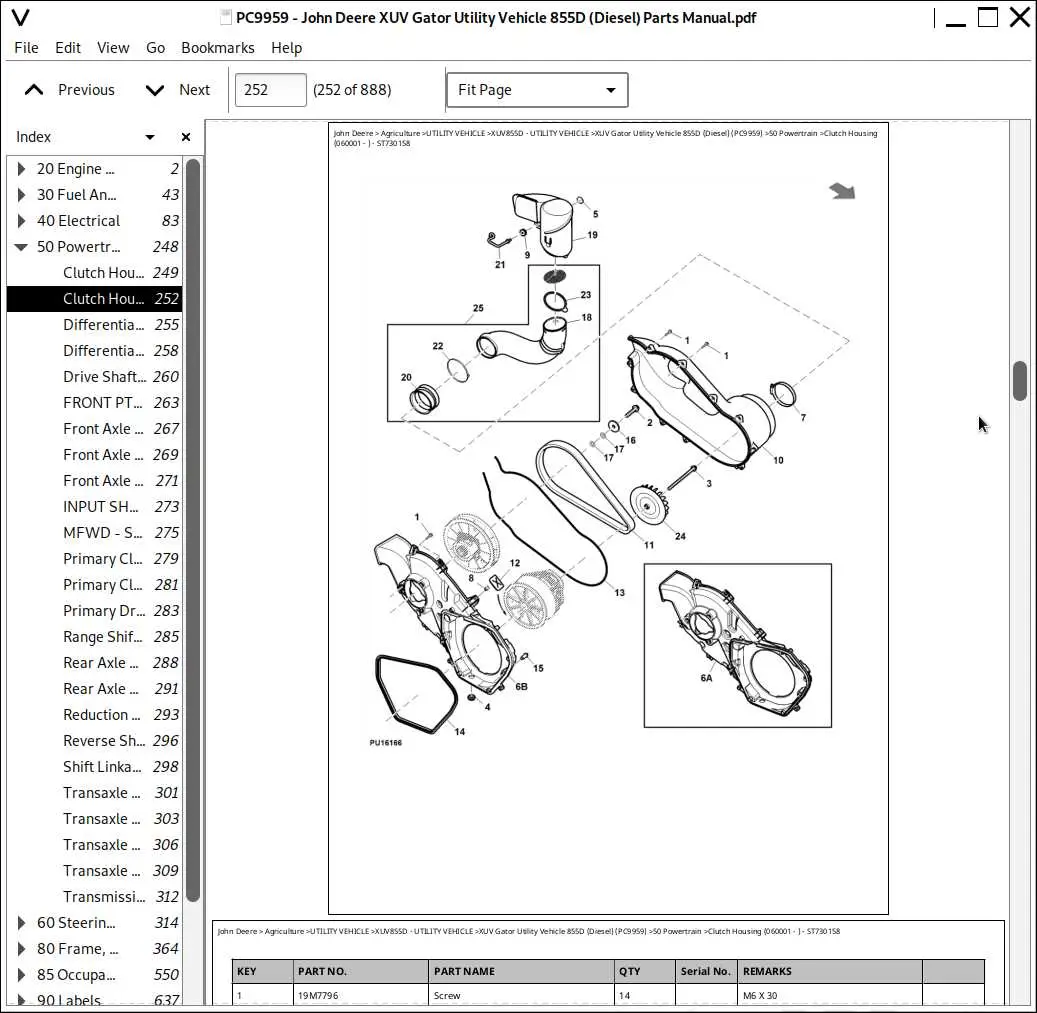Click part number 19M7796 table cell
1037x1013 pixels.
(360, 995)
